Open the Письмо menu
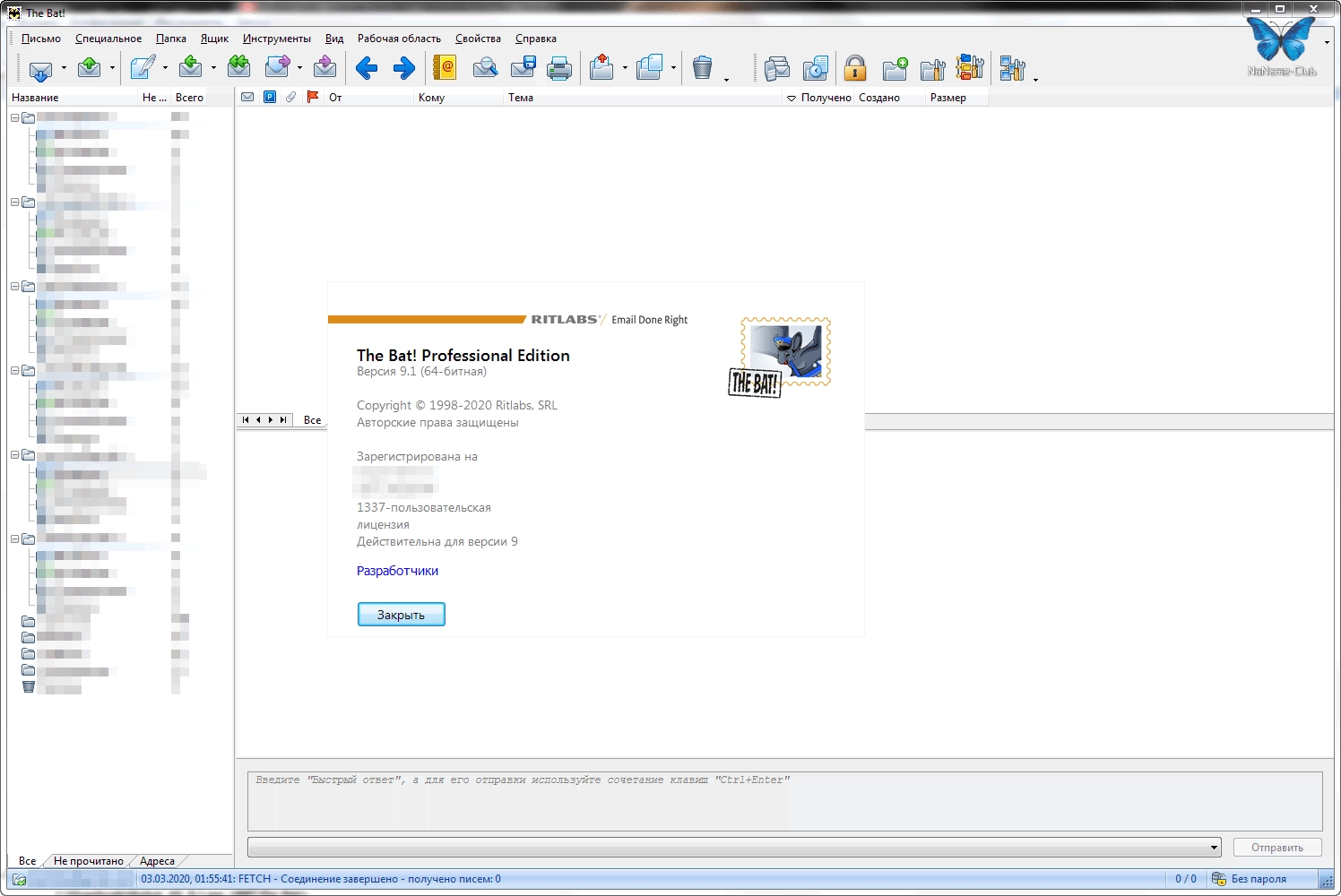 [x=41, y=39]
